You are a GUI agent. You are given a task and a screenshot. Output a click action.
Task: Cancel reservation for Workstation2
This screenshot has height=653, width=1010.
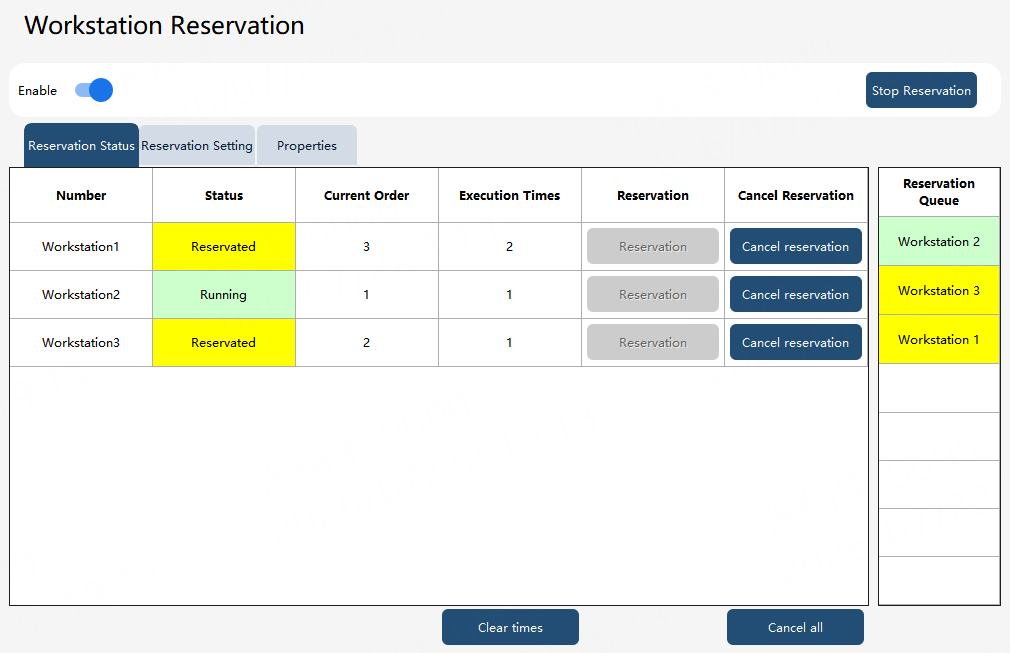796,294
